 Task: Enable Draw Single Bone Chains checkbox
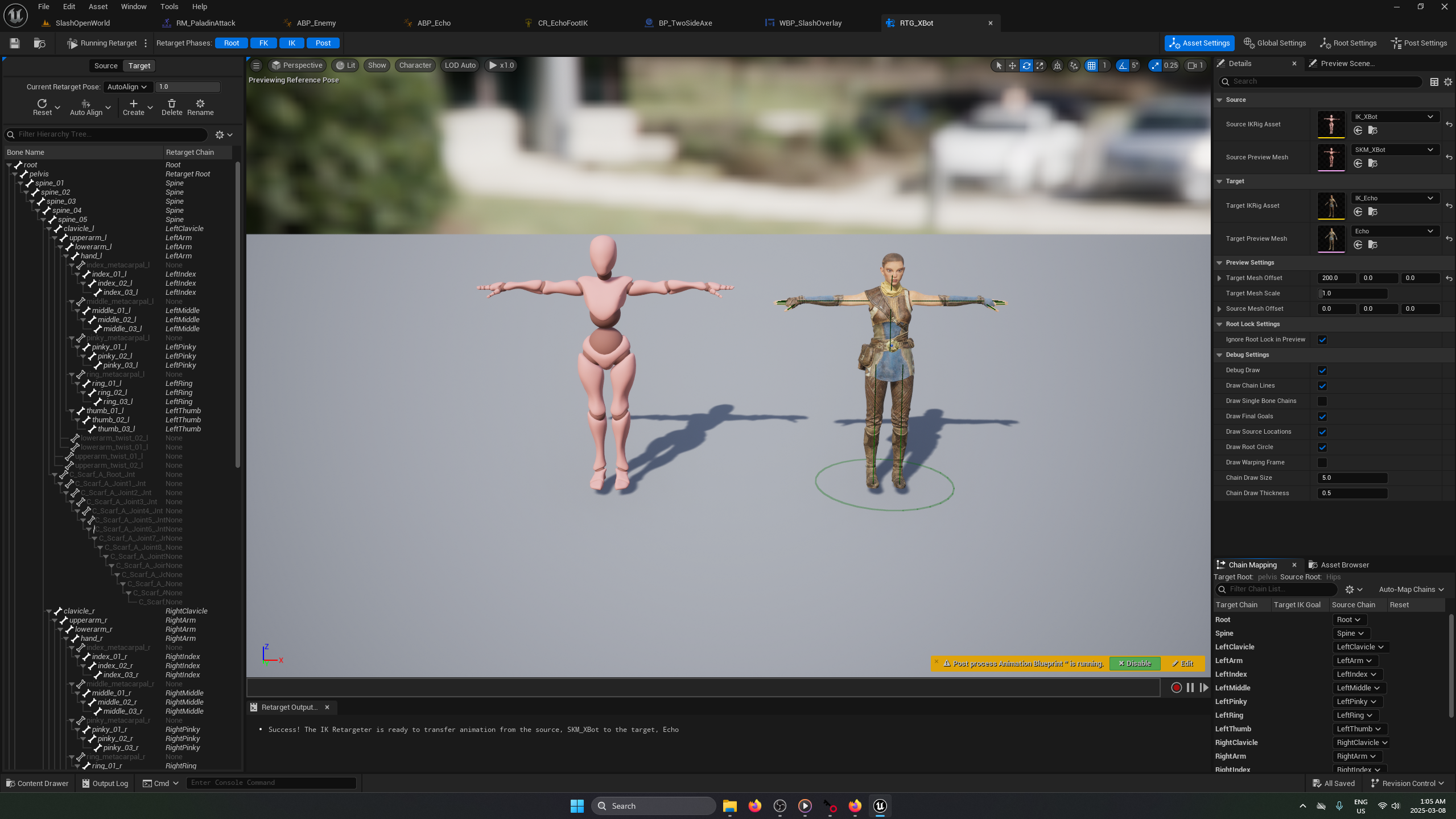[1322, 401]
